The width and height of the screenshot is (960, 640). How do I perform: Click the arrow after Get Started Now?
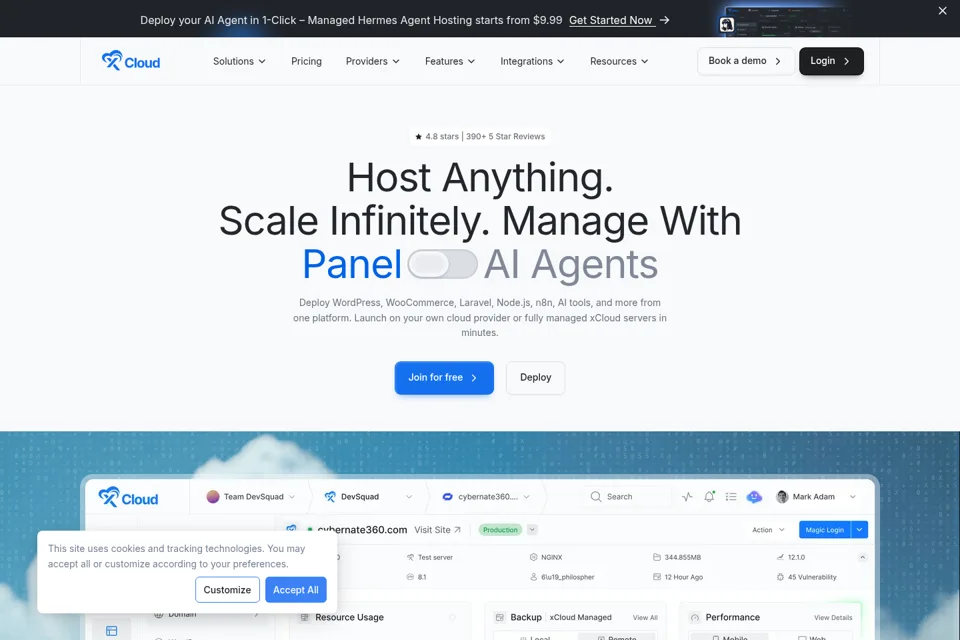coord(664,20)
